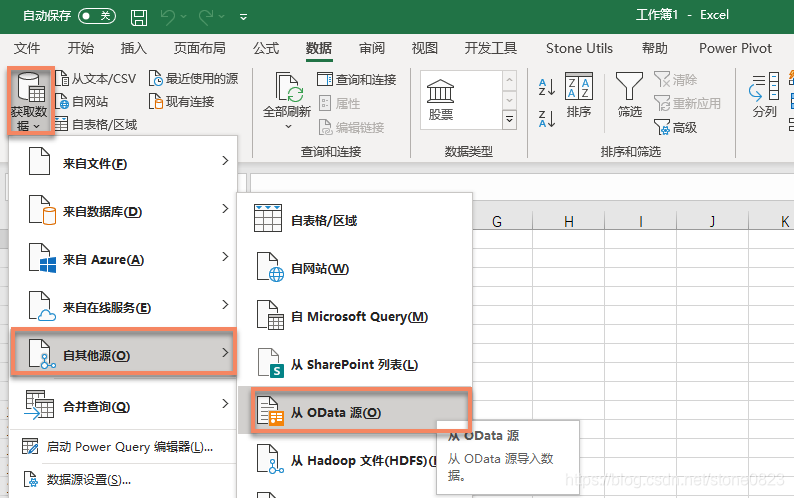794x498 pixels.
Task: Click 现有连接 button
Action: click(181, 101)
